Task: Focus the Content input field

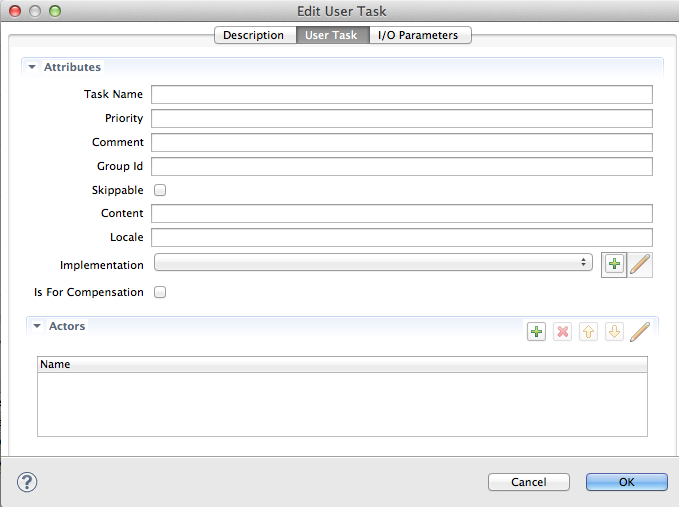Action: (x=401, y=213)
